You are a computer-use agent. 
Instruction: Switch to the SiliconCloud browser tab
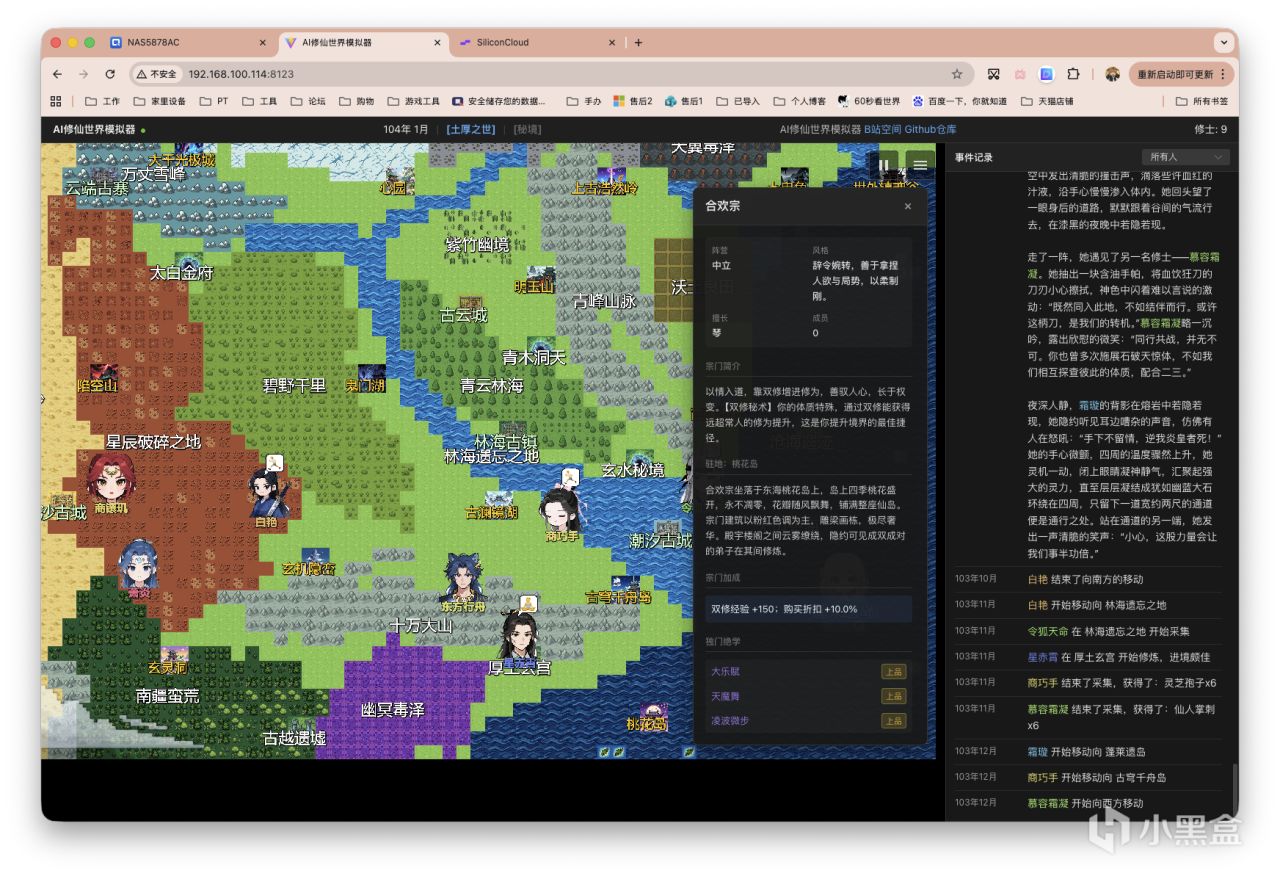click(x=538, y=43)
